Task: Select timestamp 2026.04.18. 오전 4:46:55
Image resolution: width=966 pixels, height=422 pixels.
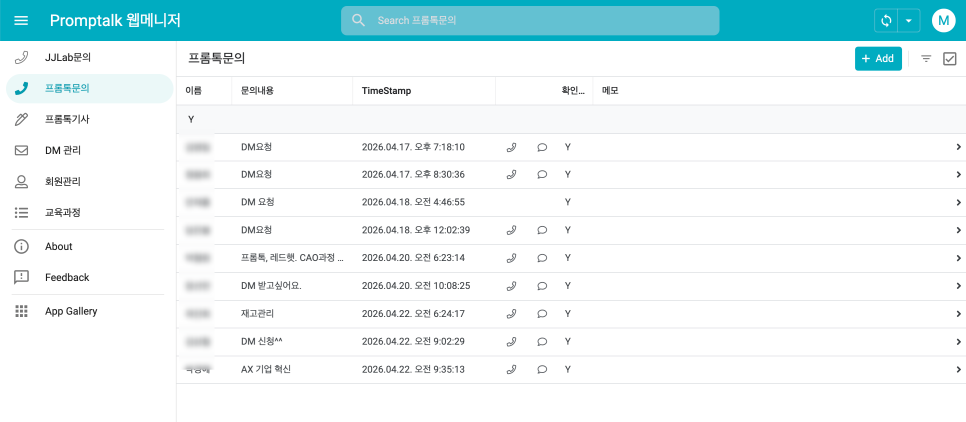Action: (413, 202)
